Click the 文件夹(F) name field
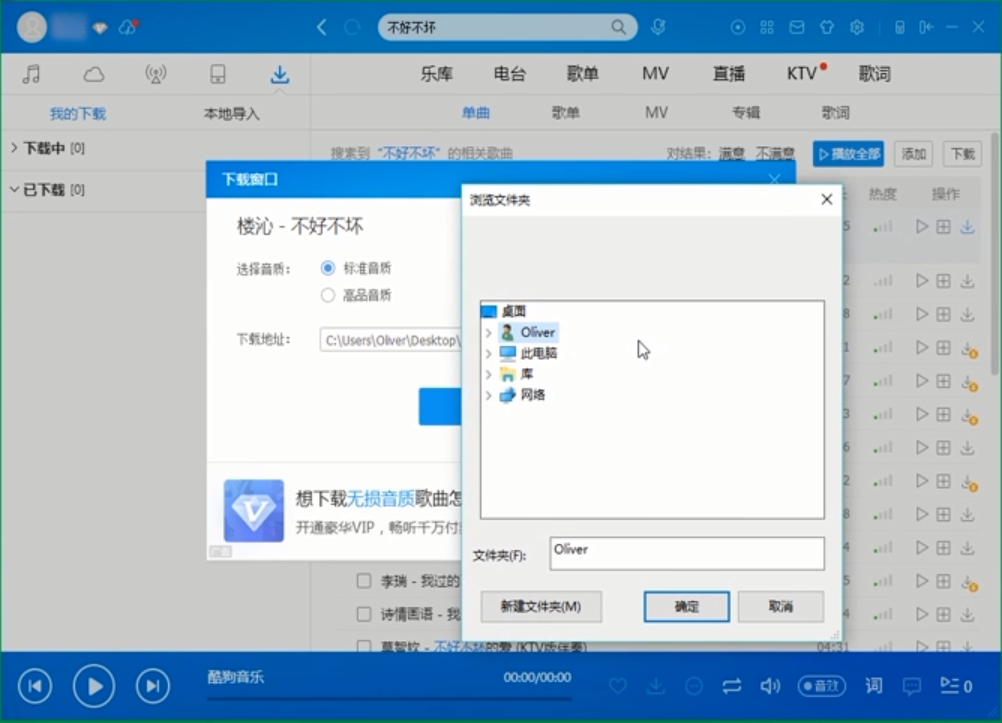The height and width of the screenshot is (723, 1002). tap(686, 554)
